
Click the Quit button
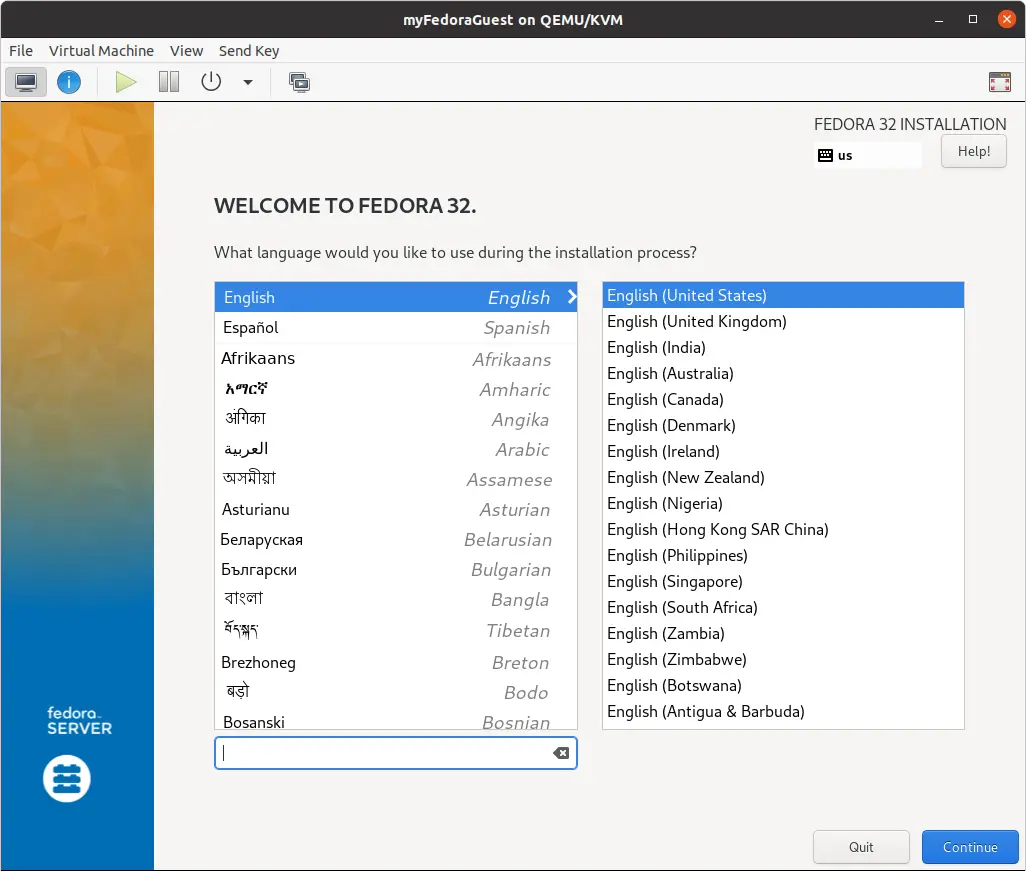pos(861,847)
